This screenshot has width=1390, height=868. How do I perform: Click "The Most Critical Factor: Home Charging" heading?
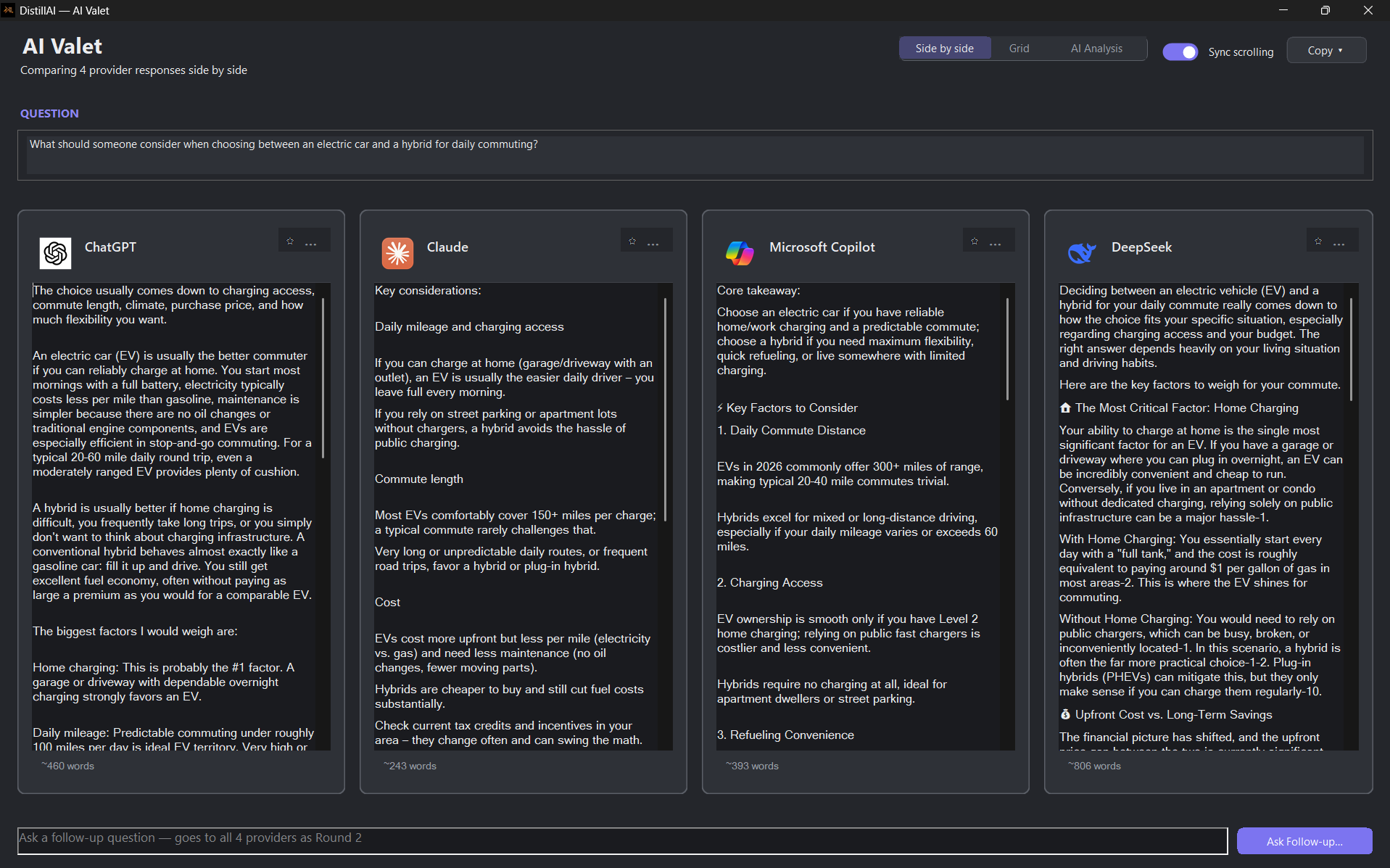[1186, 408]
